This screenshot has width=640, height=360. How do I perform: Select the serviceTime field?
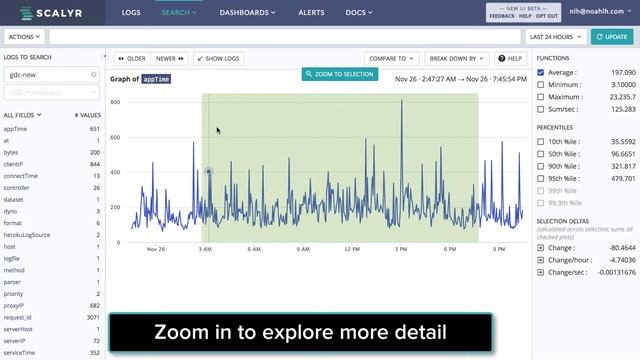click(x=19, y=353)
